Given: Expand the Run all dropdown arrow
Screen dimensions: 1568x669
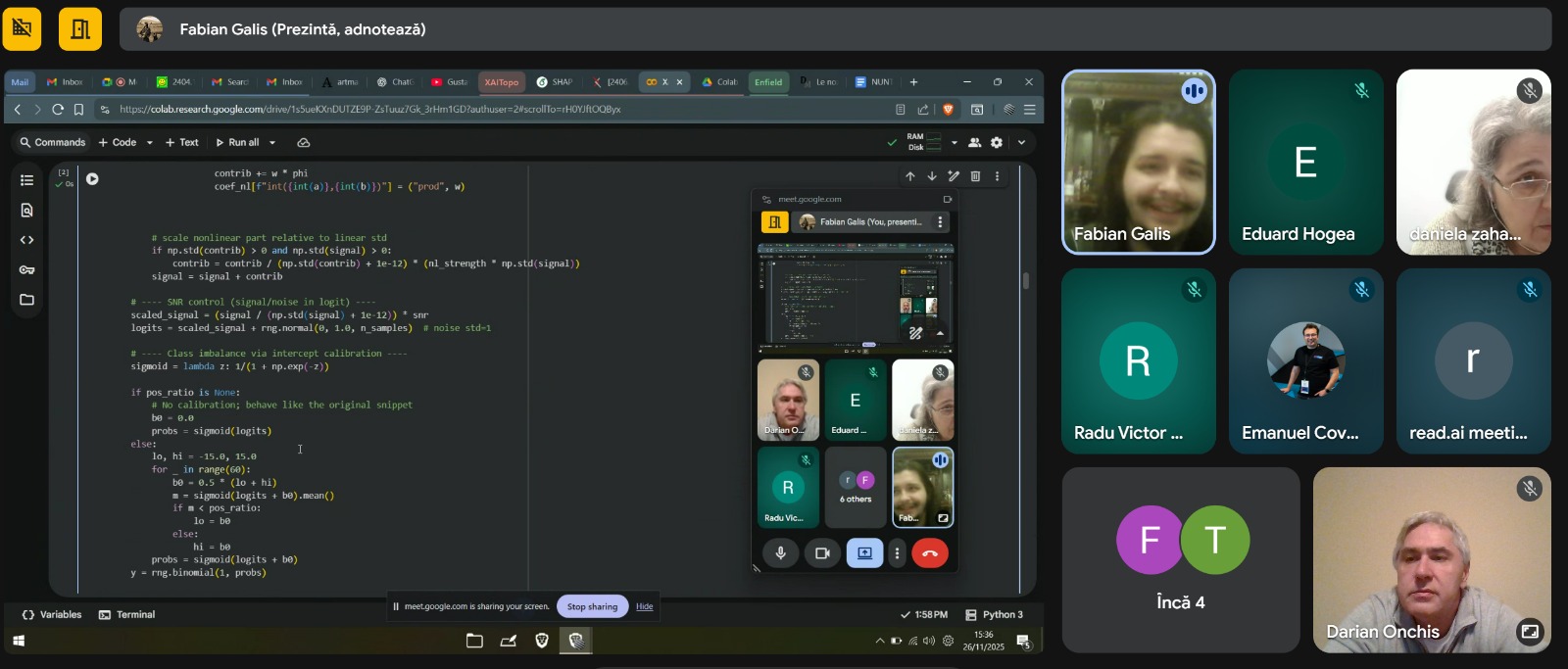Looking at the screenshot, I should (272, 143).
